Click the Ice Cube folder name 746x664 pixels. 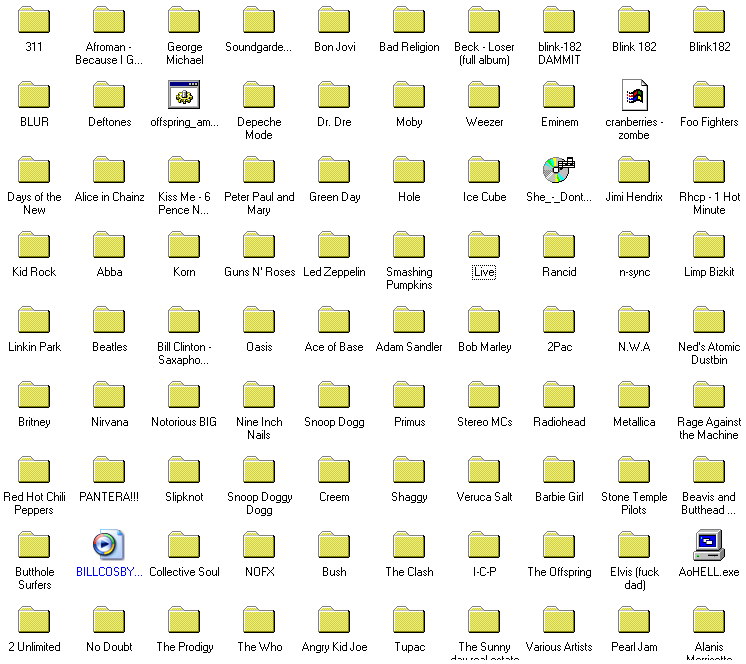pyautogui.click(x=484, y=197)
